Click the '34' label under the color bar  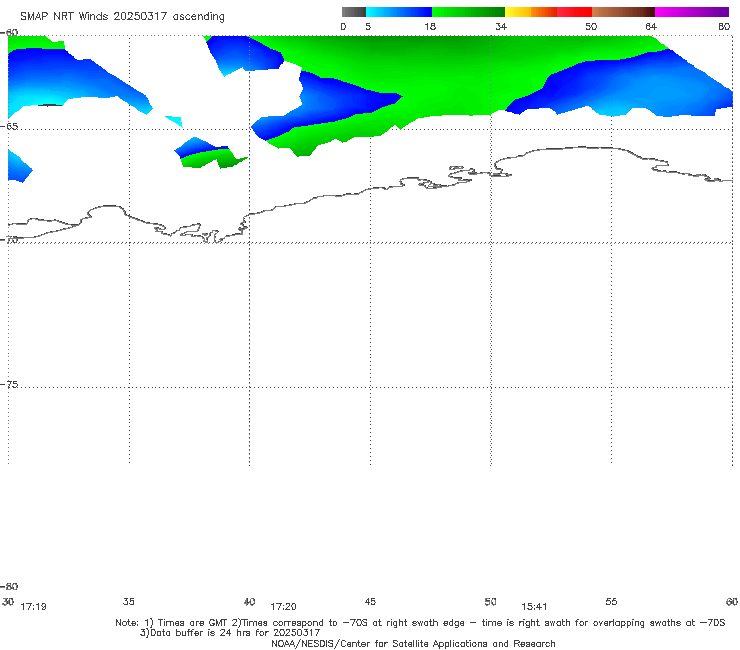[x=501, y=27]
